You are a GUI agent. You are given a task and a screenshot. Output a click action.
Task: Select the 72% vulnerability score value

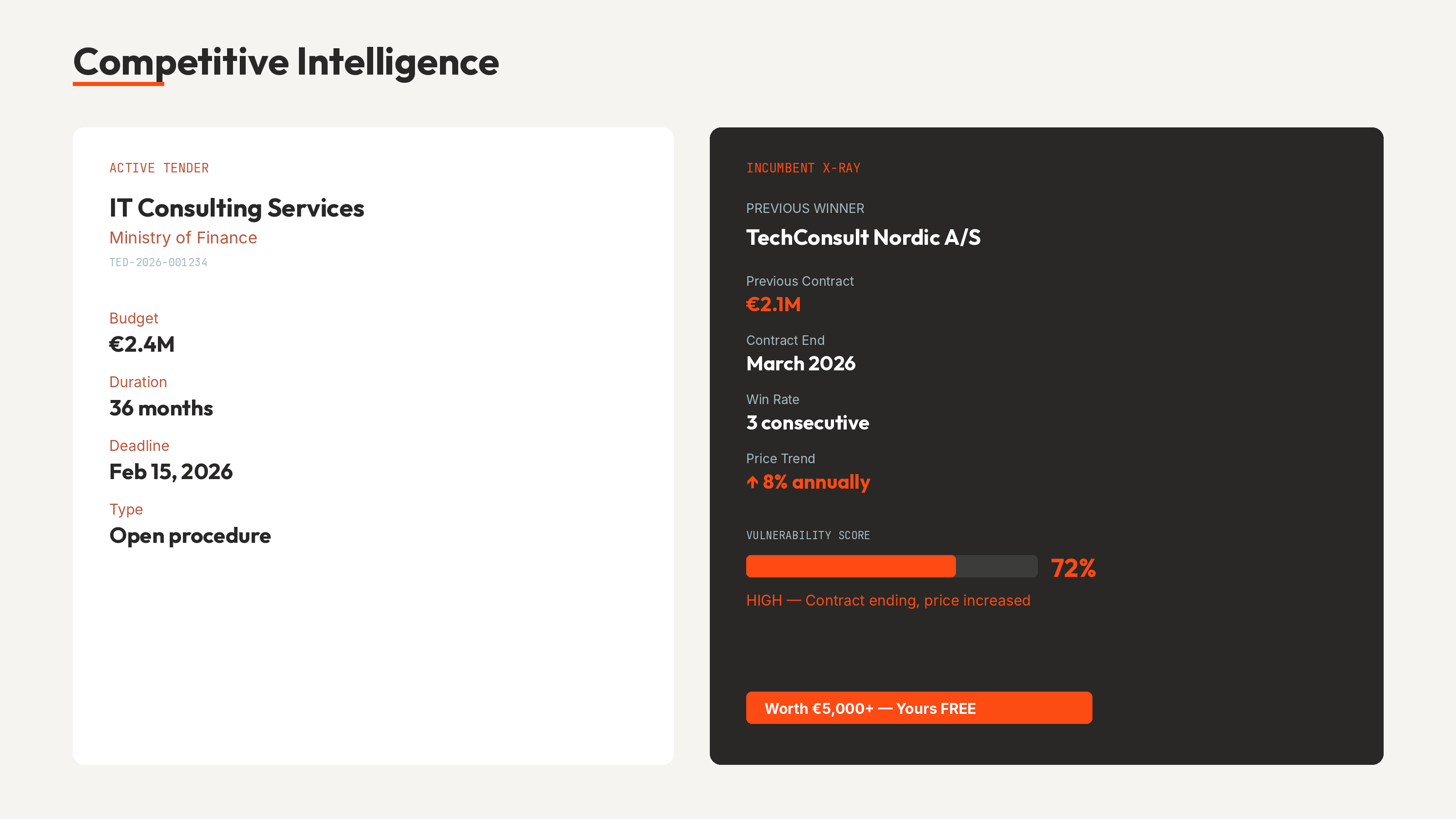click(x=1073, y=568)
